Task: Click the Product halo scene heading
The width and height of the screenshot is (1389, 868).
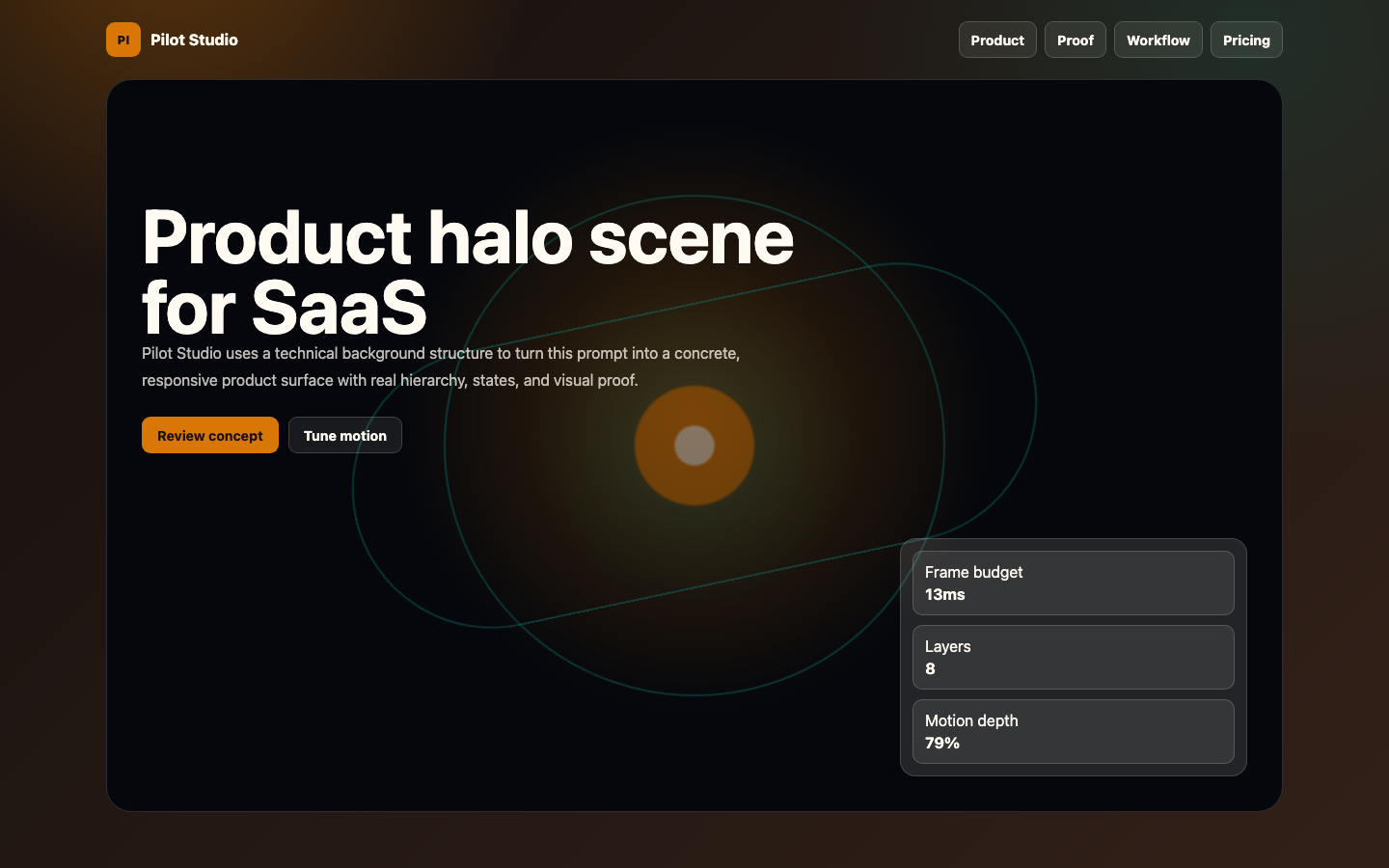Action: pyautogui.click(x=468, y=272)
